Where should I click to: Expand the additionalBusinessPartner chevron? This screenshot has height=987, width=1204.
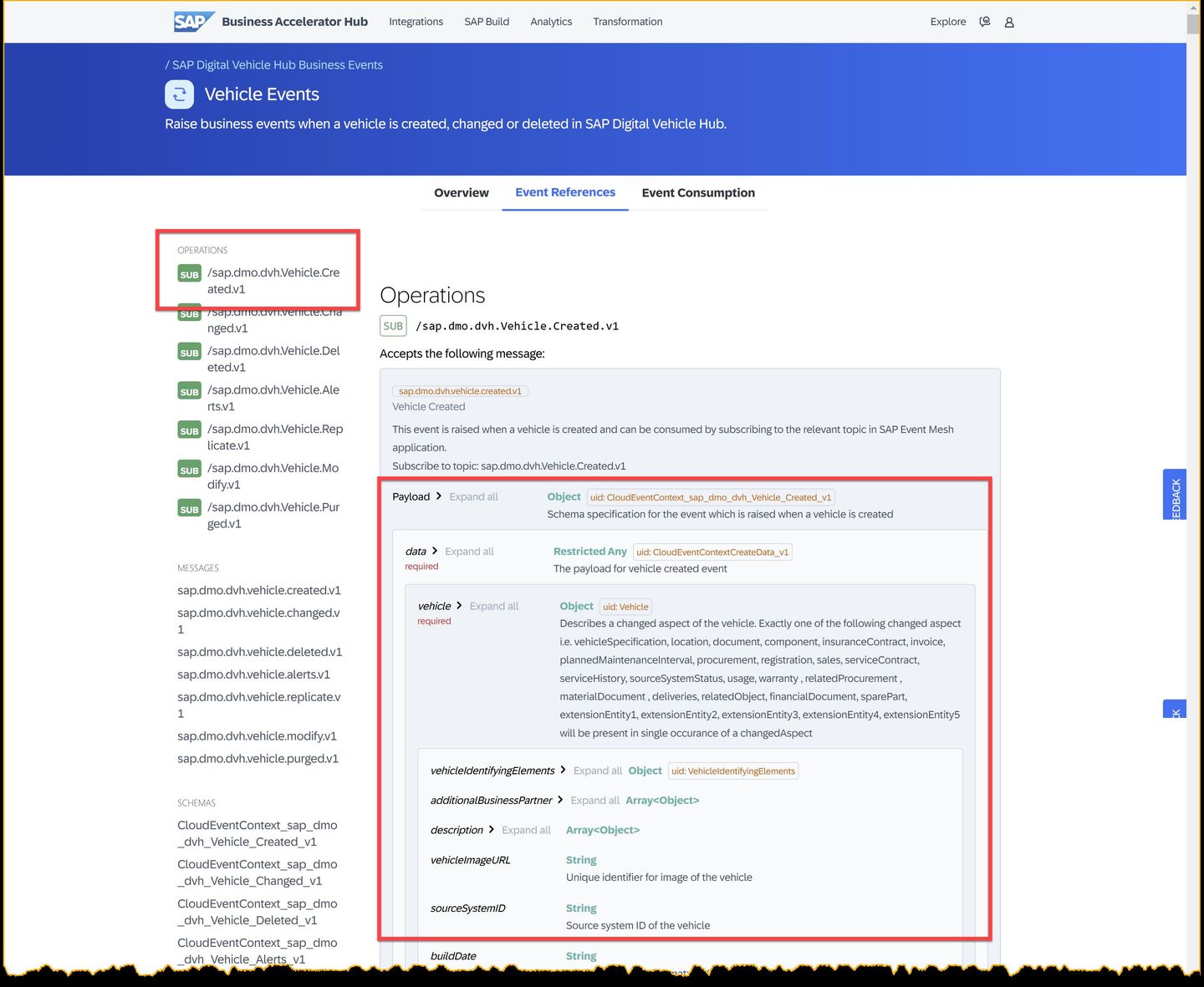click(560, 800)
